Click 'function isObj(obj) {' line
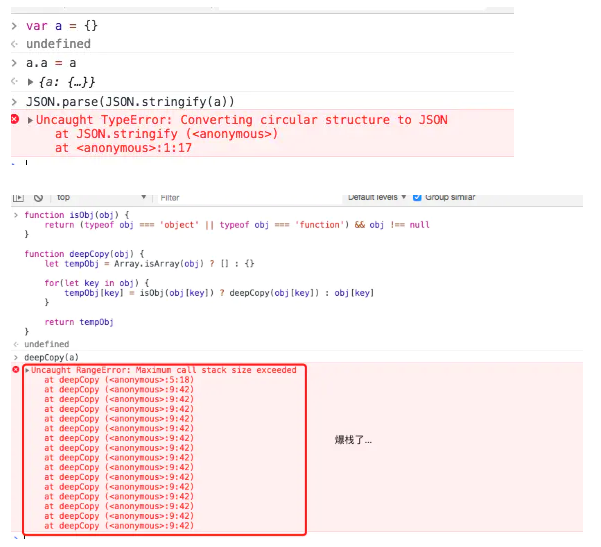 pos(77,215)
